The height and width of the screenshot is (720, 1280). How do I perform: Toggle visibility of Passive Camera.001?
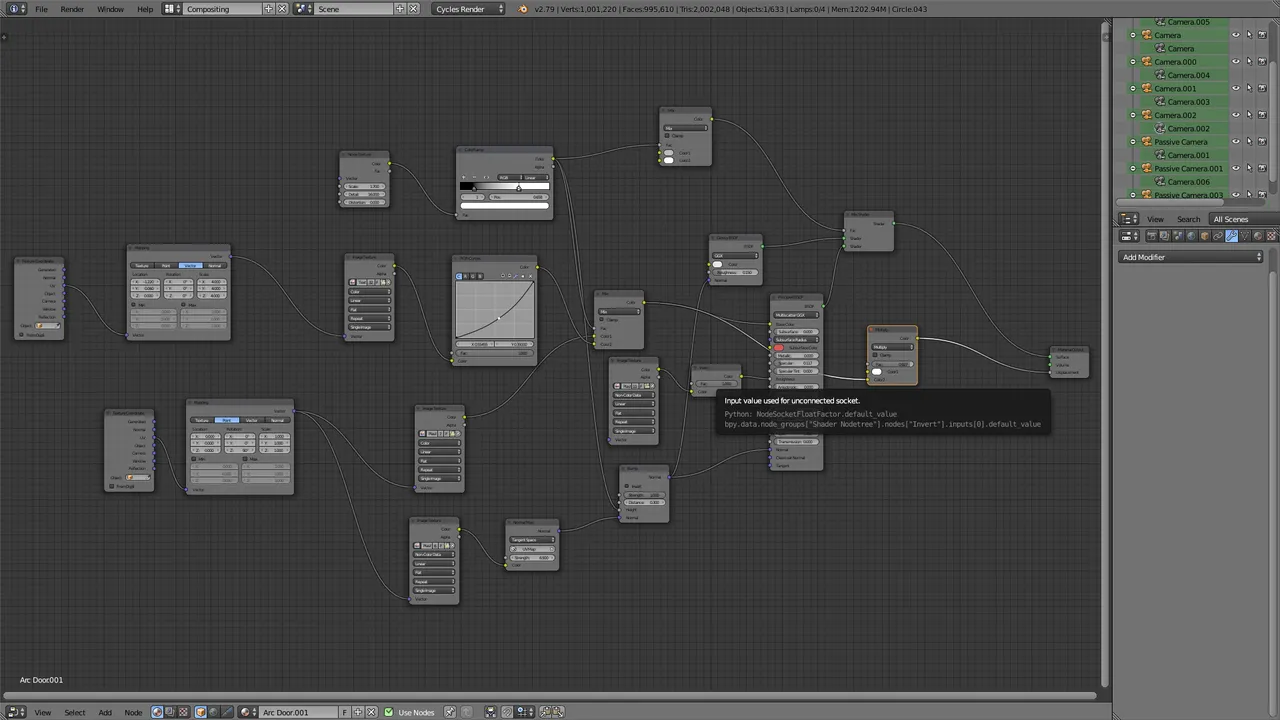coord(1236,168)
